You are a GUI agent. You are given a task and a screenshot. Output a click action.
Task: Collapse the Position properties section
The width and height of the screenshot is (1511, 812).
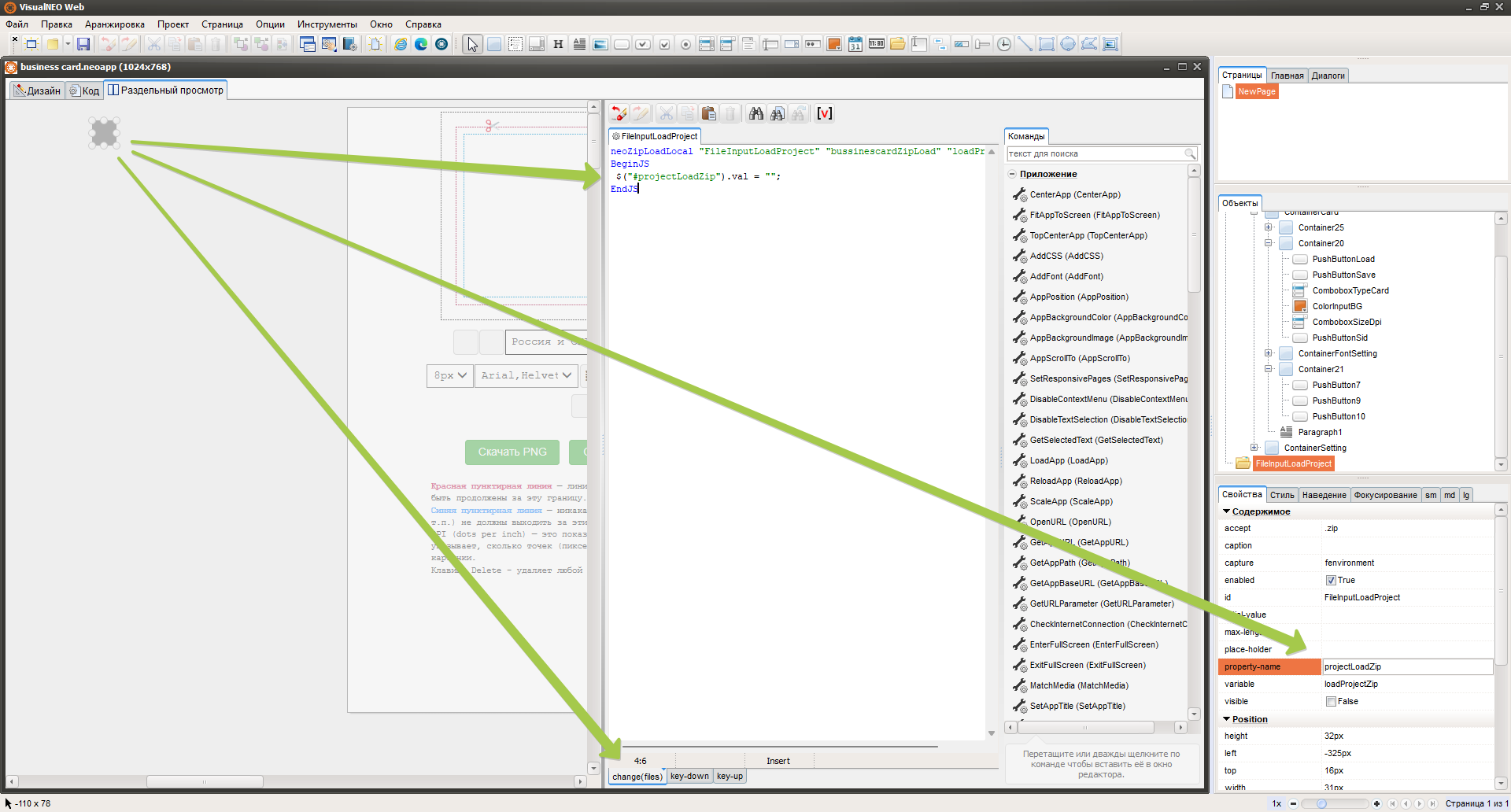click(x=1226, y=720)
